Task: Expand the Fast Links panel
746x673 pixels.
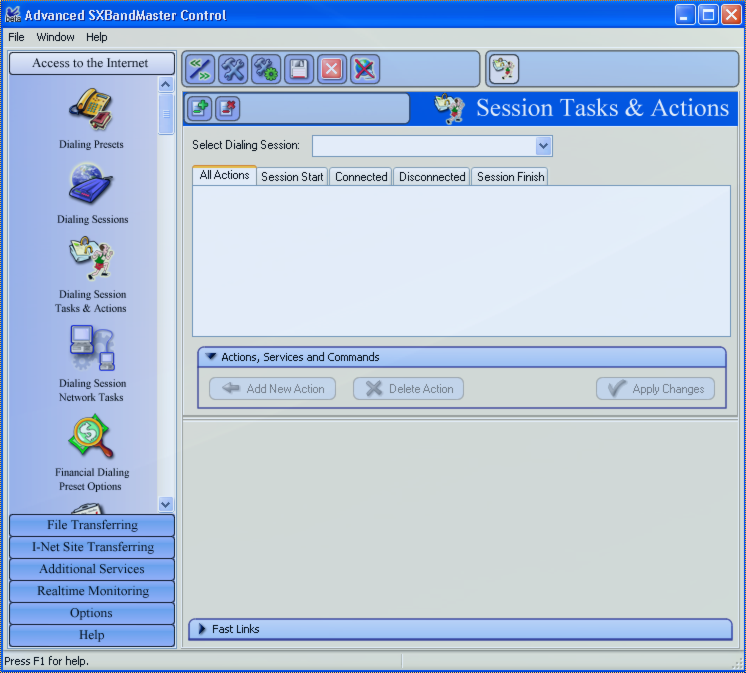Action: pyautogui.click(x=202, y=629)
